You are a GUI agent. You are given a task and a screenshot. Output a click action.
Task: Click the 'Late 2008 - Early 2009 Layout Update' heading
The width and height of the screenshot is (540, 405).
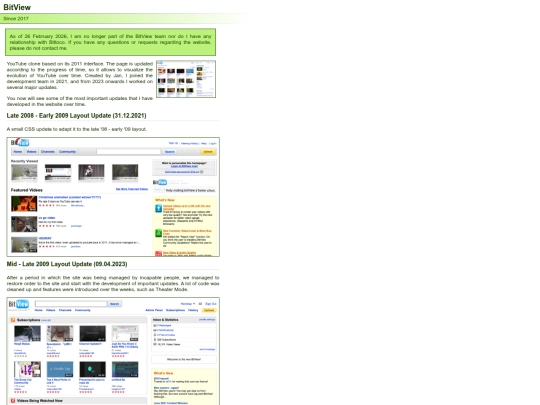pyautogui.click(x=76, y=116)
